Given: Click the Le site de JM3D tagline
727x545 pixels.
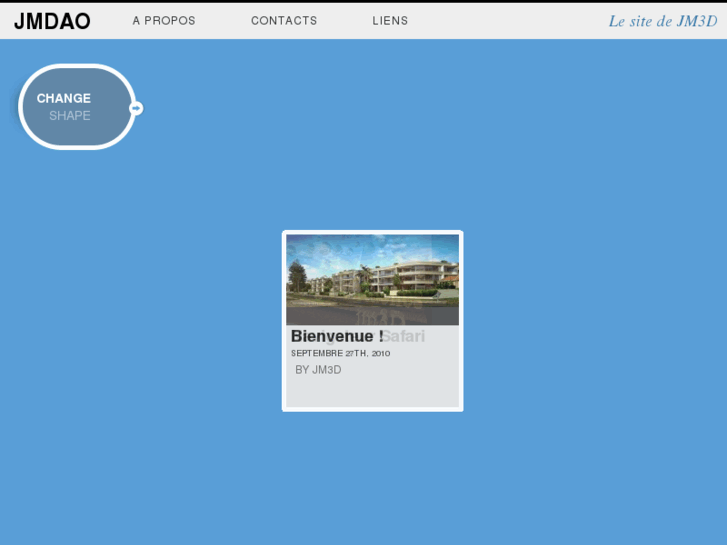Looking at the screenshot, I should point(663,21).
